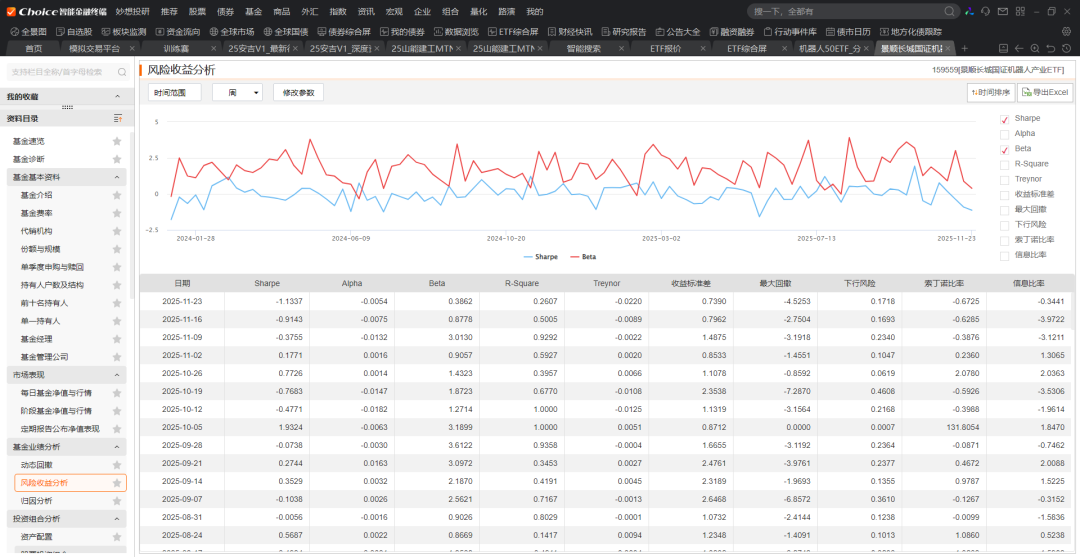The image size is (1080, 557).
Task: Click the 导出Excel button
Action: point(1045,92)
